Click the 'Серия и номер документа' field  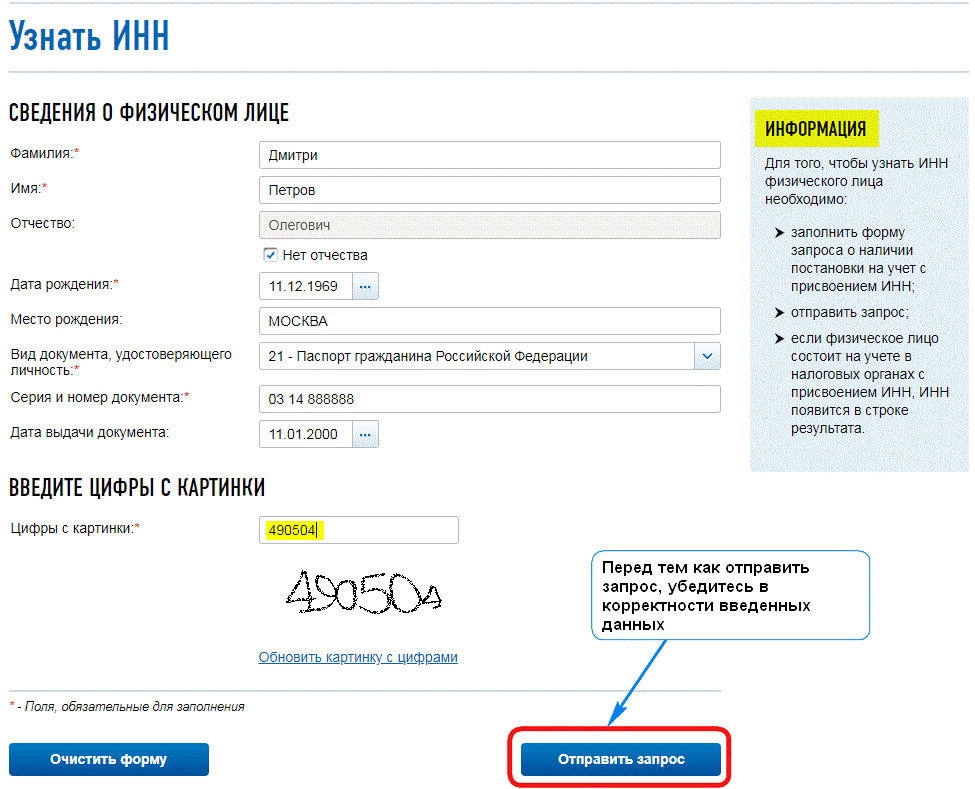tap(489, 399)
